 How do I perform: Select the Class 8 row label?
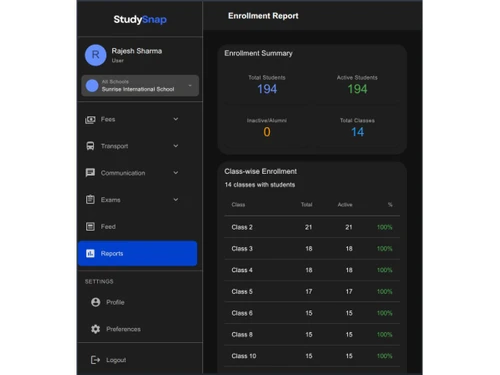click(242, 335)
